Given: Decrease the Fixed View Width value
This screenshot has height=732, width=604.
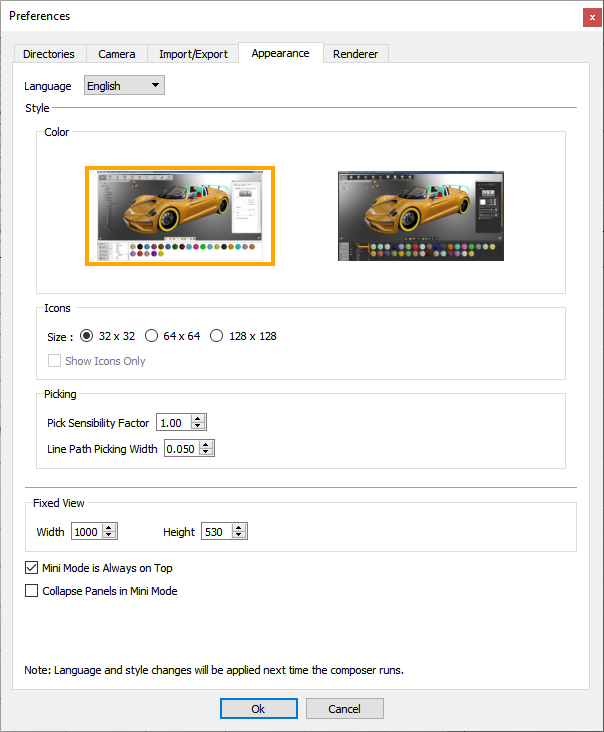Looking at the screenshot, I should 109,535.
